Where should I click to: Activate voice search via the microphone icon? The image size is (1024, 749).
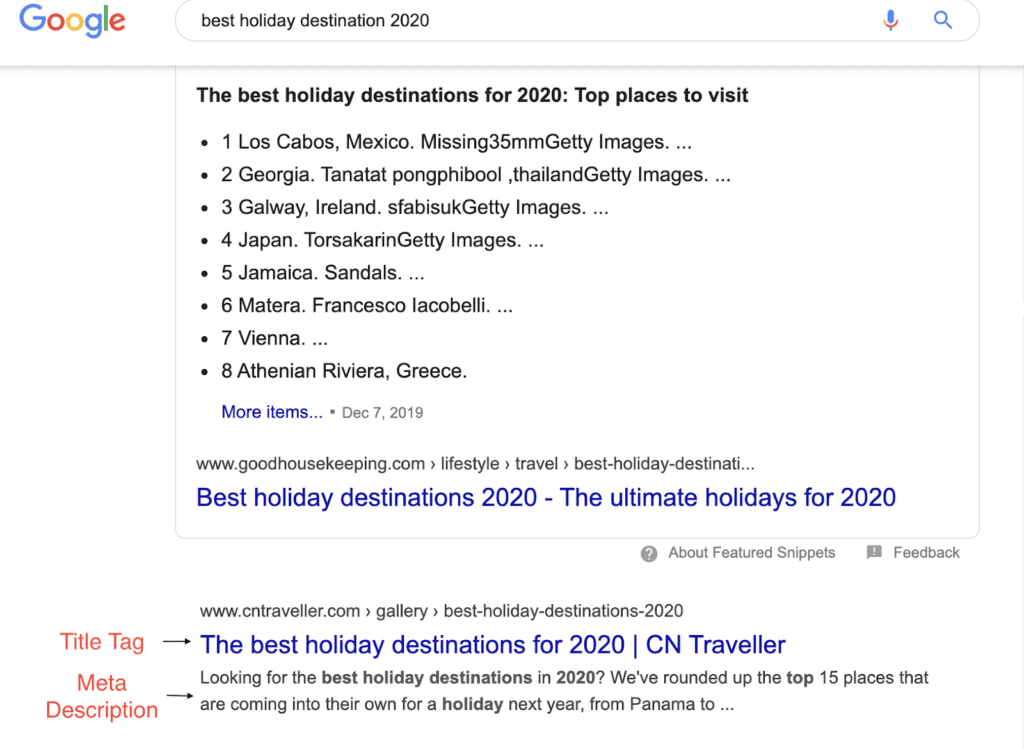point(890,20)
